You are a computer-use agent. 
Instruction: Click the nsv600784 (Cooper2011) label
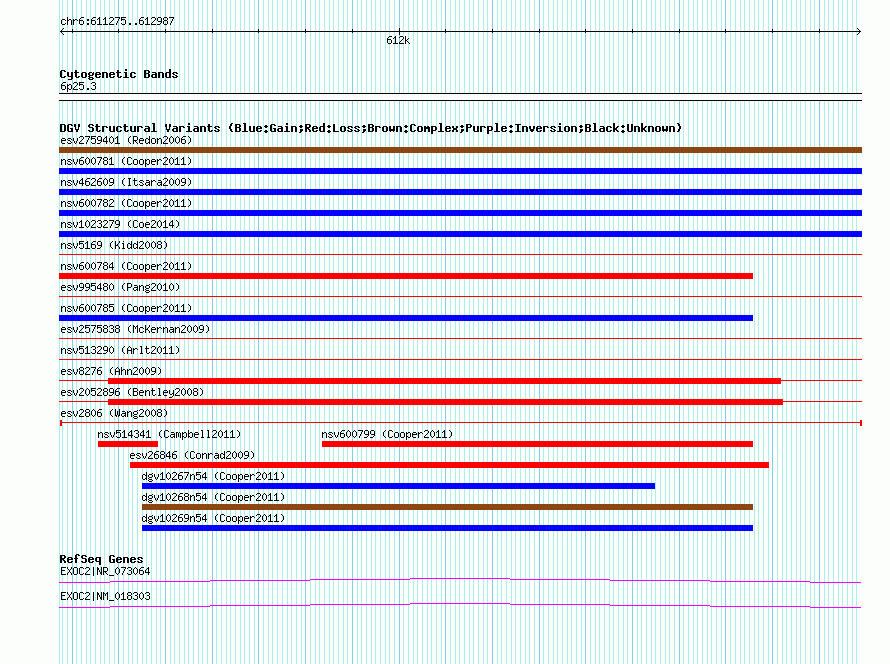tap(126, 266)
